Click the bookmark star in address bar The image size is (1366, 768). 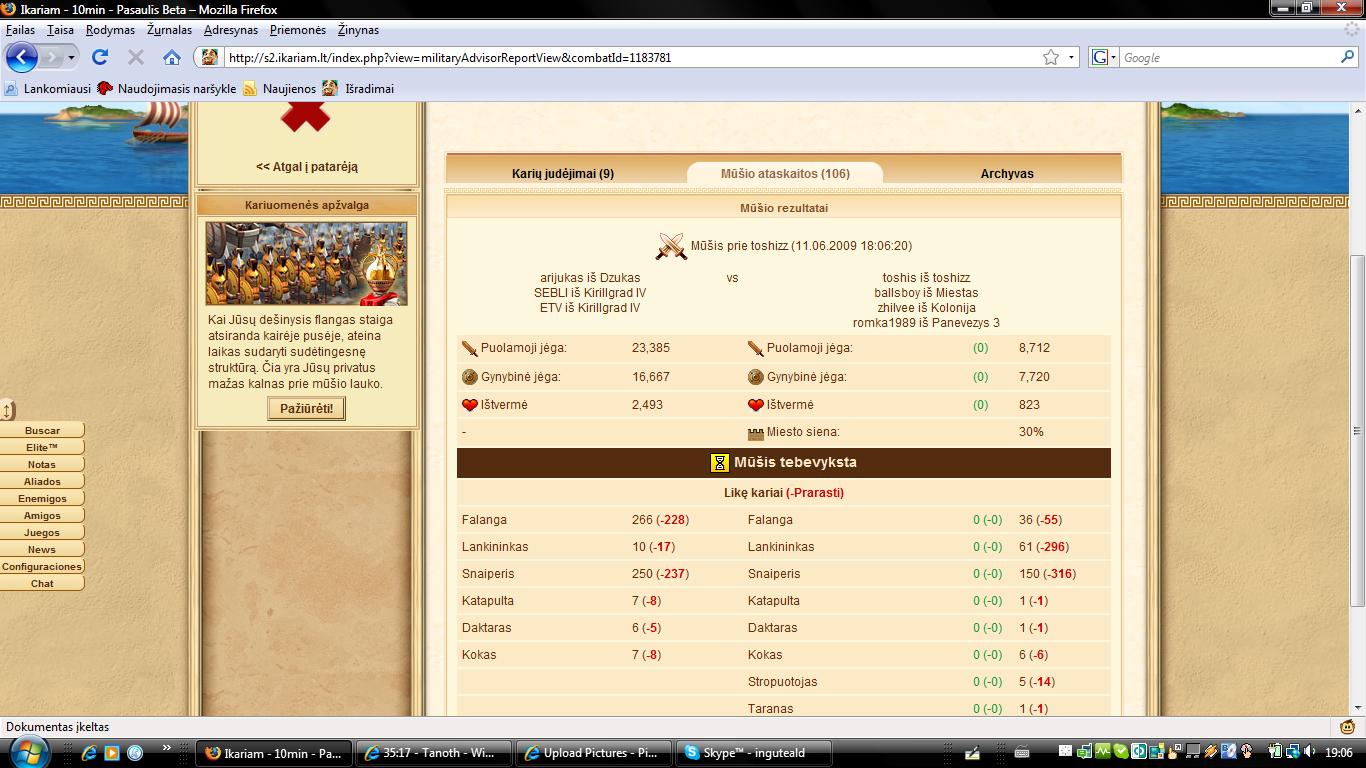[1051, 57]
